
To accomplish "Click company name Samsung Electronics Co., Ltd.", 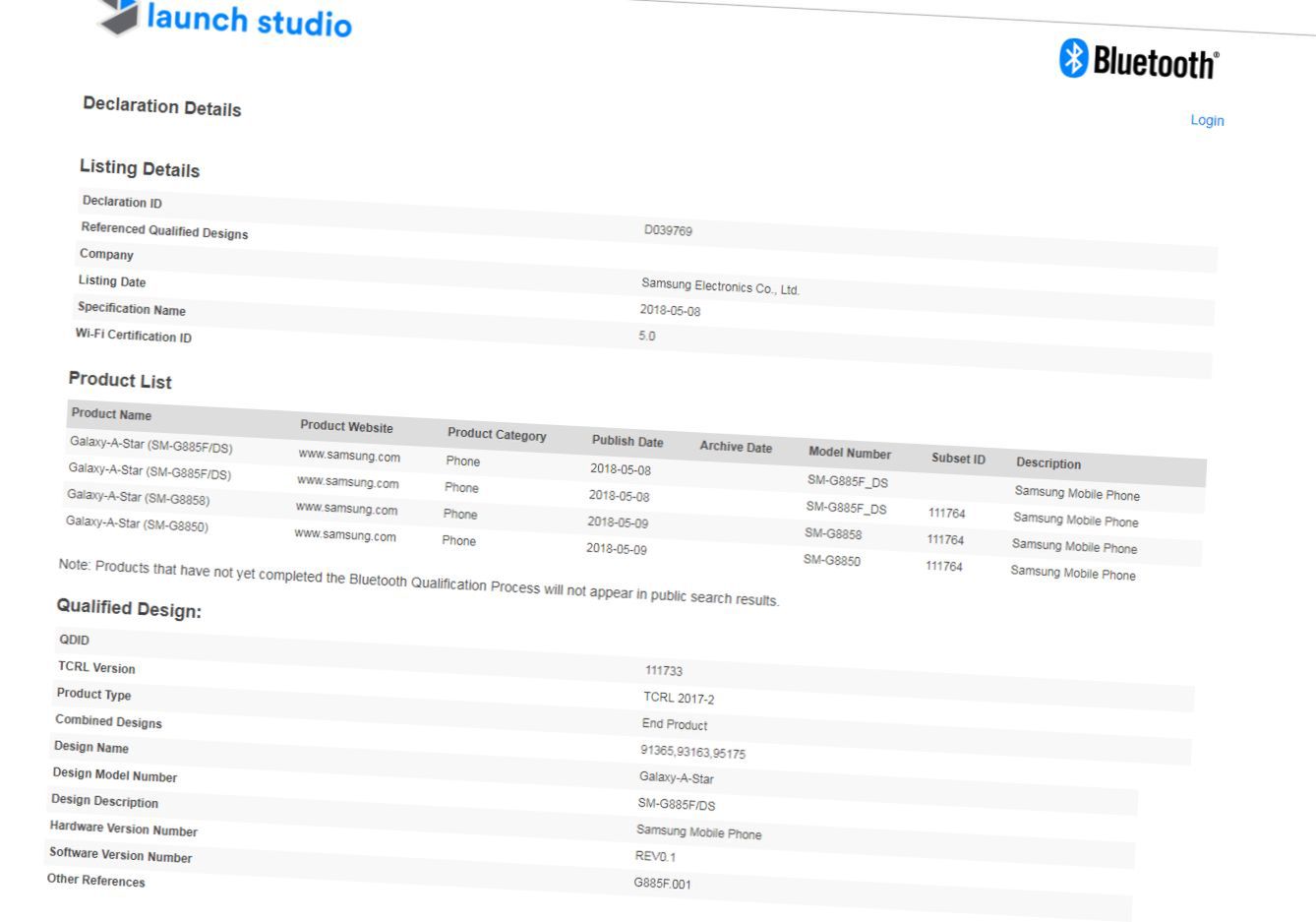I will [x=720, y=286].
